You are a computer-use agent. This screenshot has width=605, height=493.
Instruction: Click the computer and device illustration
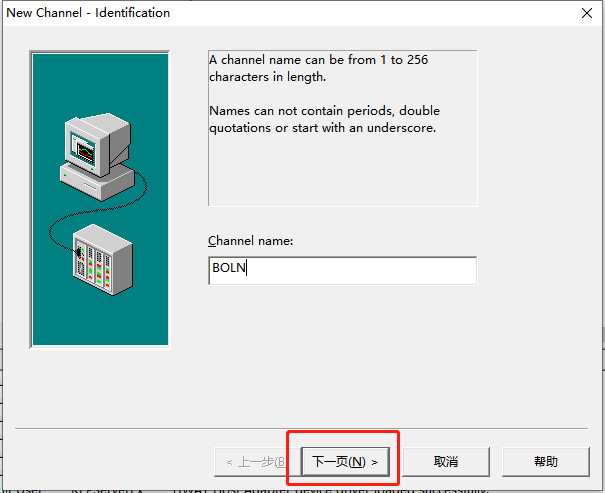click(x=100, y=199)
